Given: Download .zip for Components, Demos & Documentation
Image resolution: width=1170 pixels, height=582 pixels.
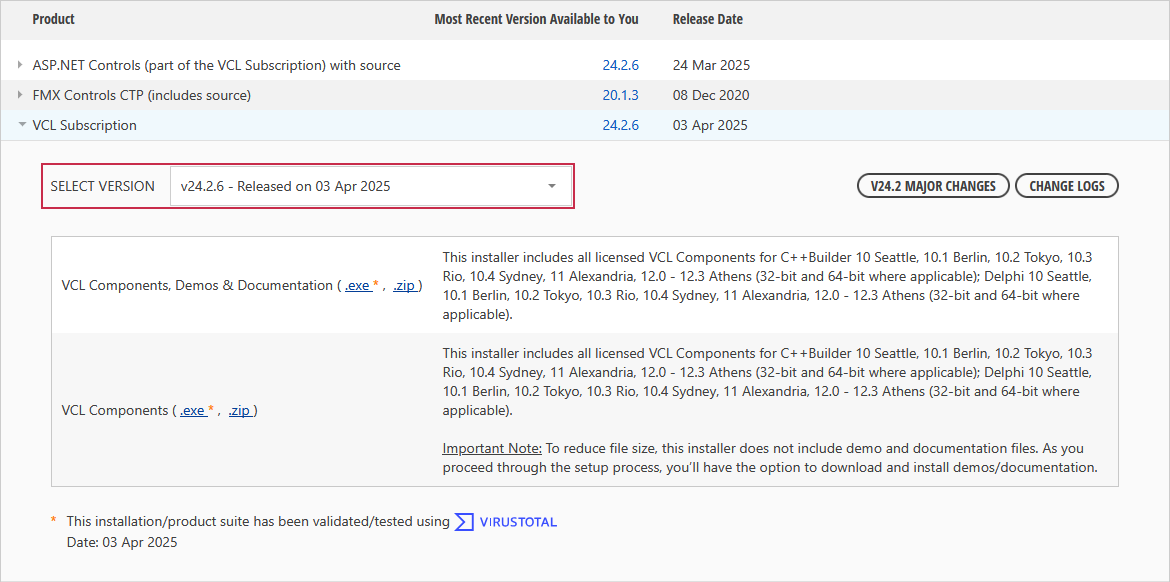Looking at the screenshot, I should 404,286.
